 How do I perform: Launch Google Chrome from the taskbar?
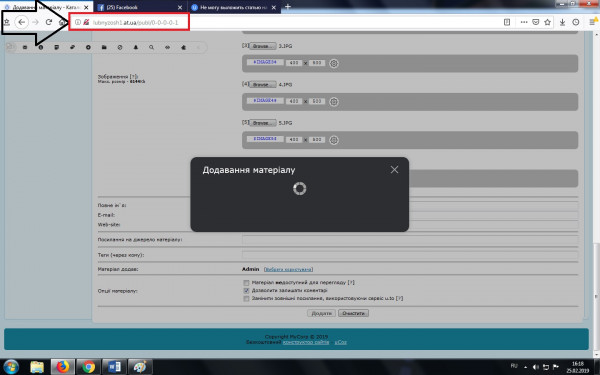click(x=88, y=367)
